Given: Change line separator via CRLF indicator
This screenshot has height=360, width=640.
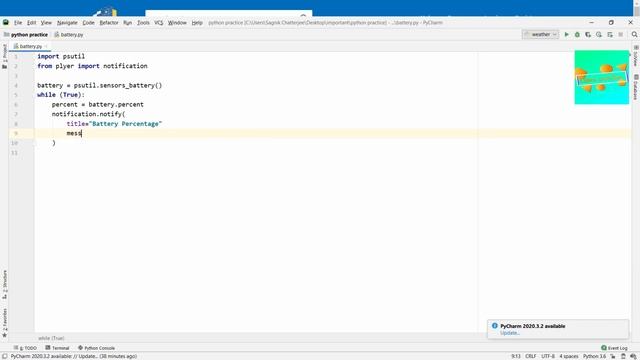Looking at the screenshot, I should point(531,356).
